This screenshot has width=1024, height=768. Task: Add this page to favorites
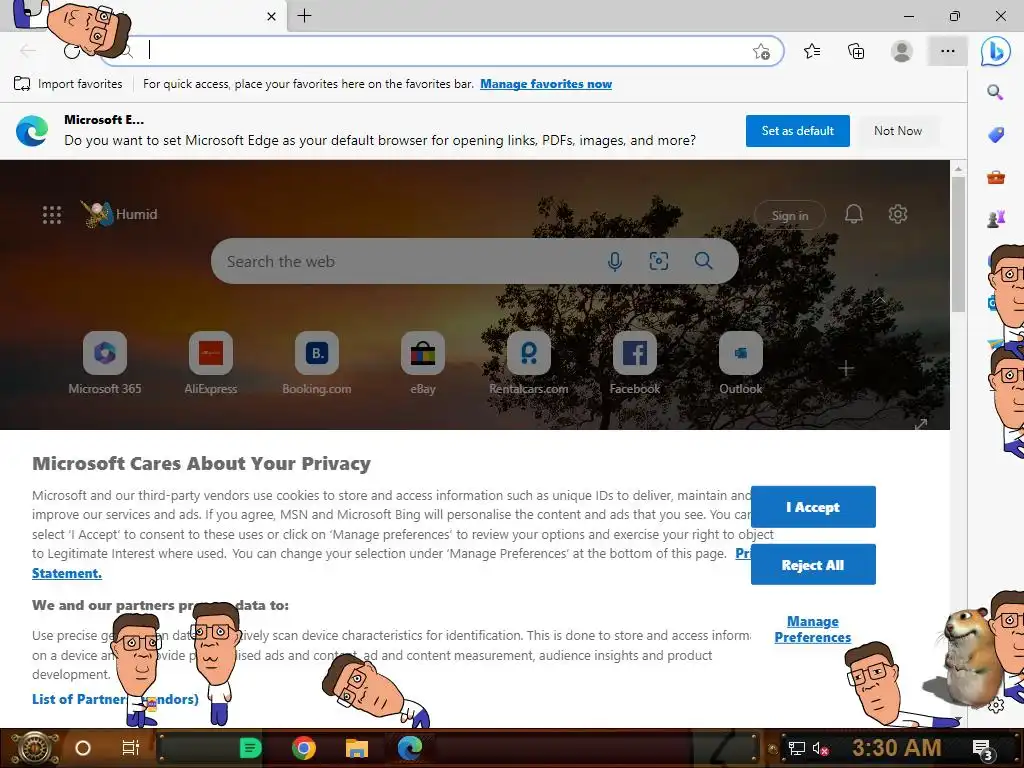(x=761, y=52)
